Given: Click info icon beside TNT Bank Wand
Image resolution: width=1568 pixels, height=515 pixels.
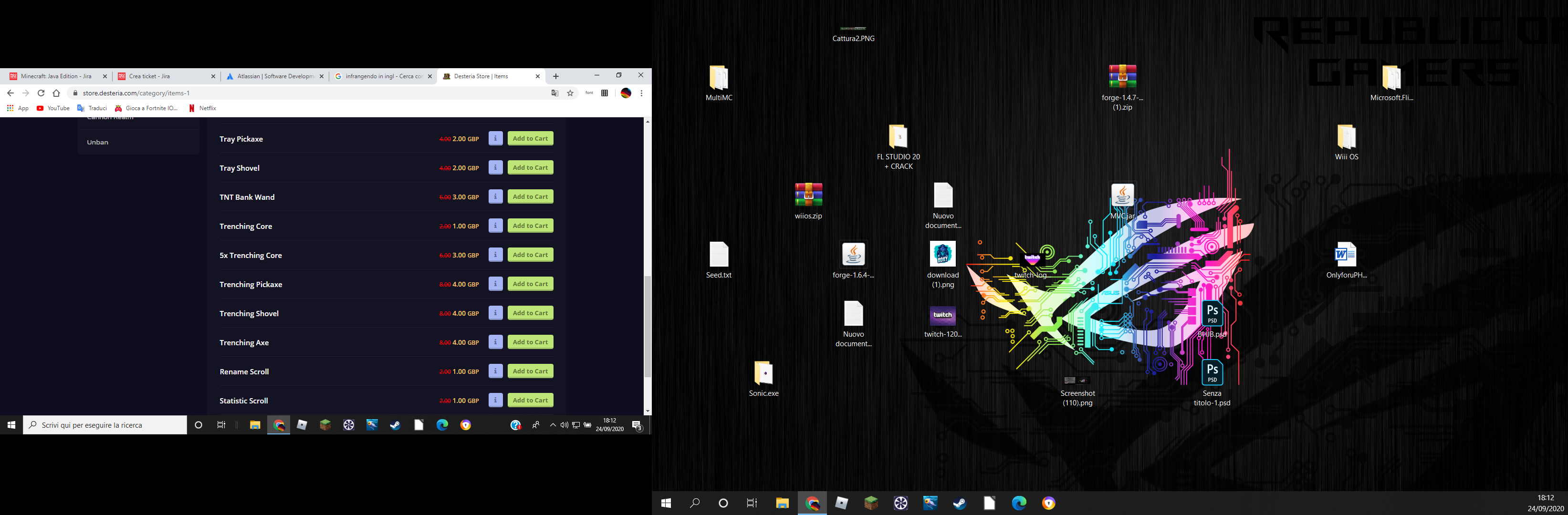Looking at the screenshot, I should 495,197.
